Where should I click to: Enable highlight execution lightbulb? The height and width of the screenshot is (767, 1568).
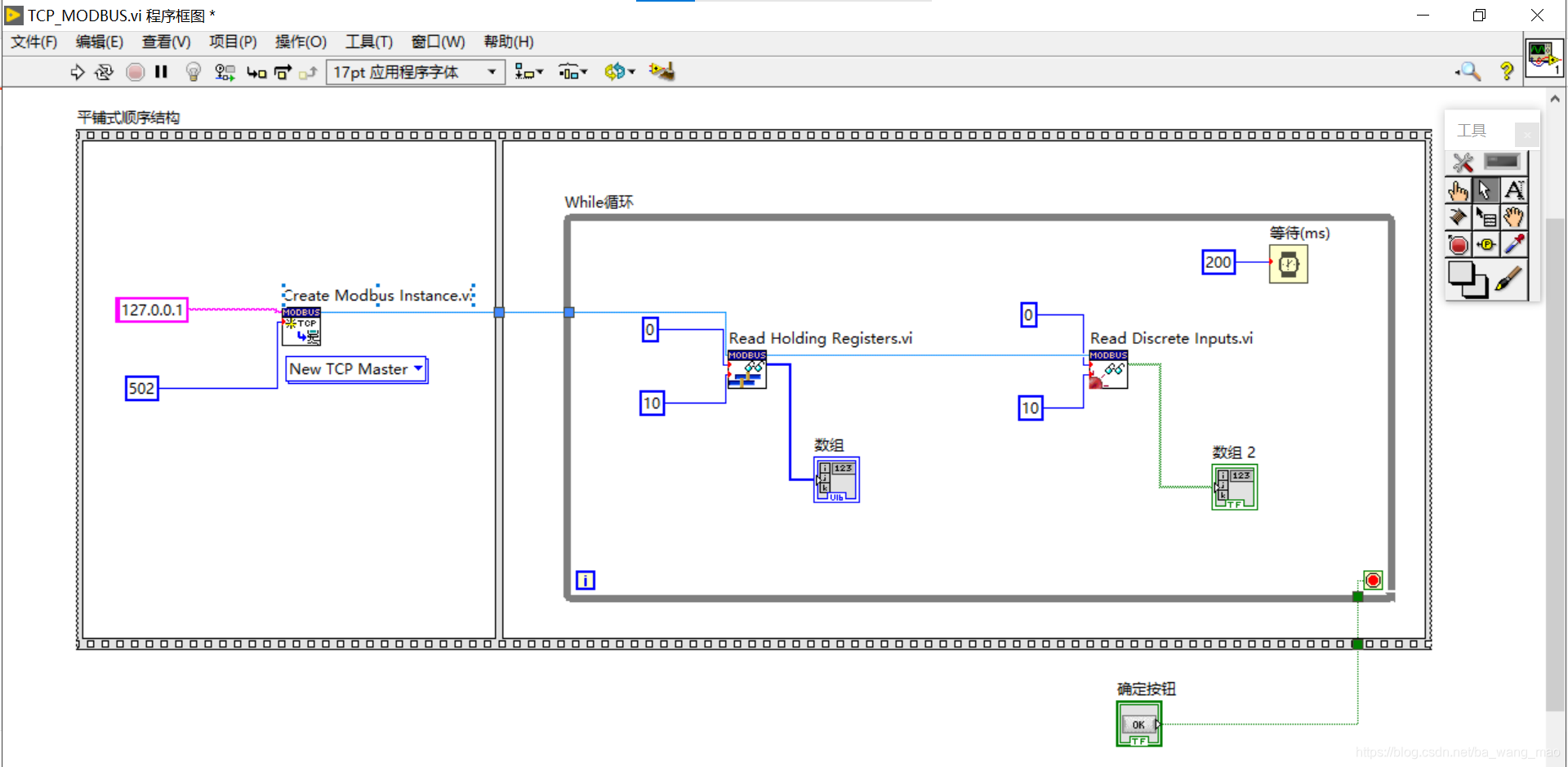pos(193,72)
